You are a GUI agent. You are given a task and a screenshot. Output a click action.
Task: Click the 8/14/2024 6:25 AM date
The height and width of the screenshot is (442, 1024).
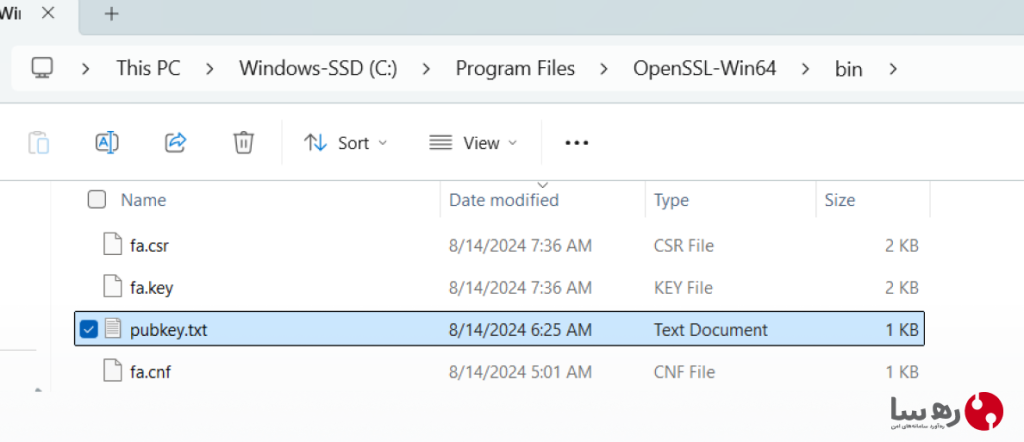tap(520, 330)
